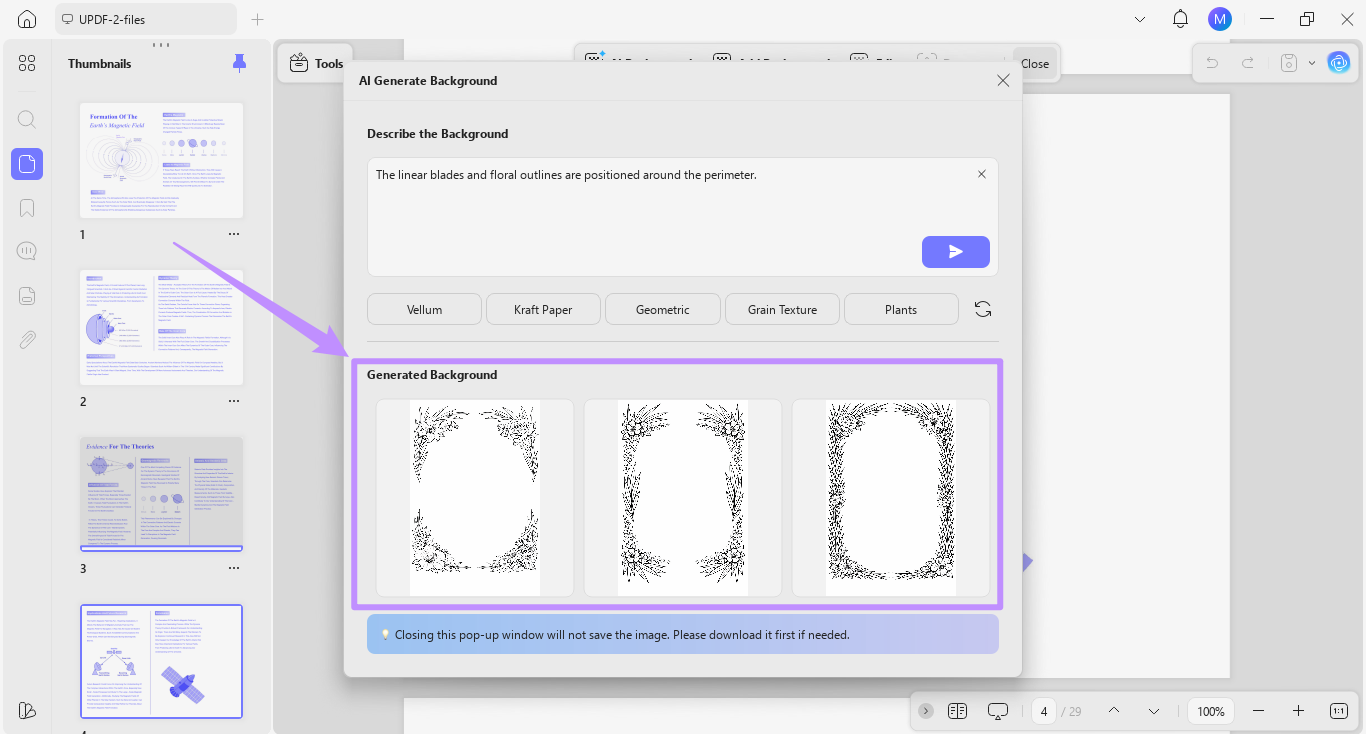Select the third generated oval background
This screenshot has height=734, width=1366.
(891, 498)
